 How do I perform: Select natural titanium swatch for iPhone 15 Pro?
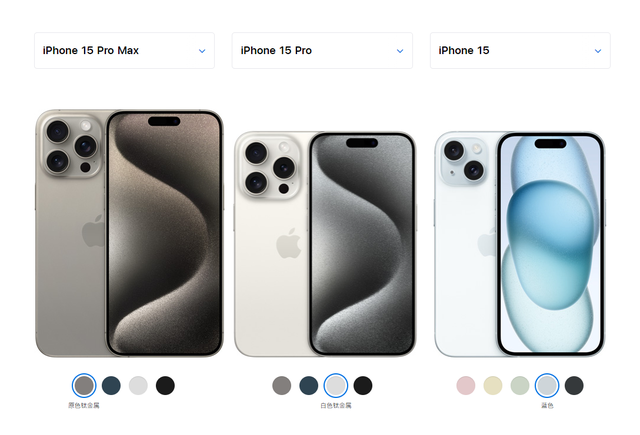pyautogui.click(x=282, y=386)
